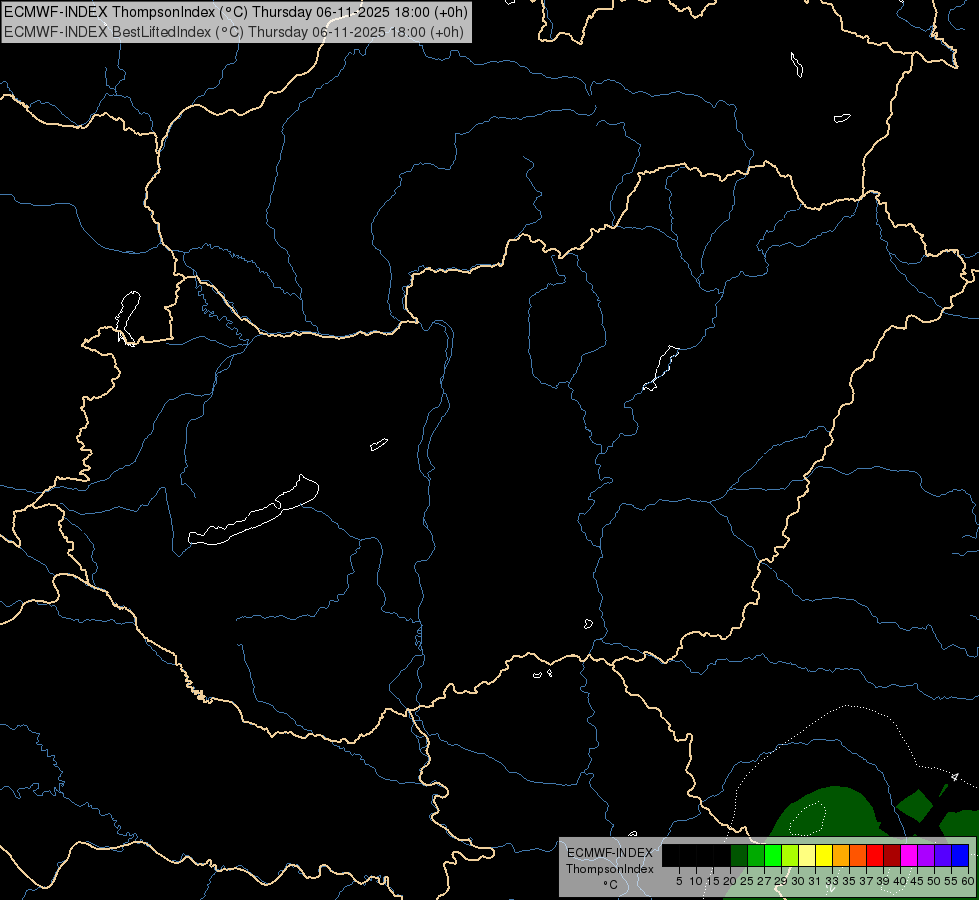Image resolution: width=979 pixels, height=900 pixels.
Task: Click the red 37-39 legend swatch
Action: click(875, 856)
